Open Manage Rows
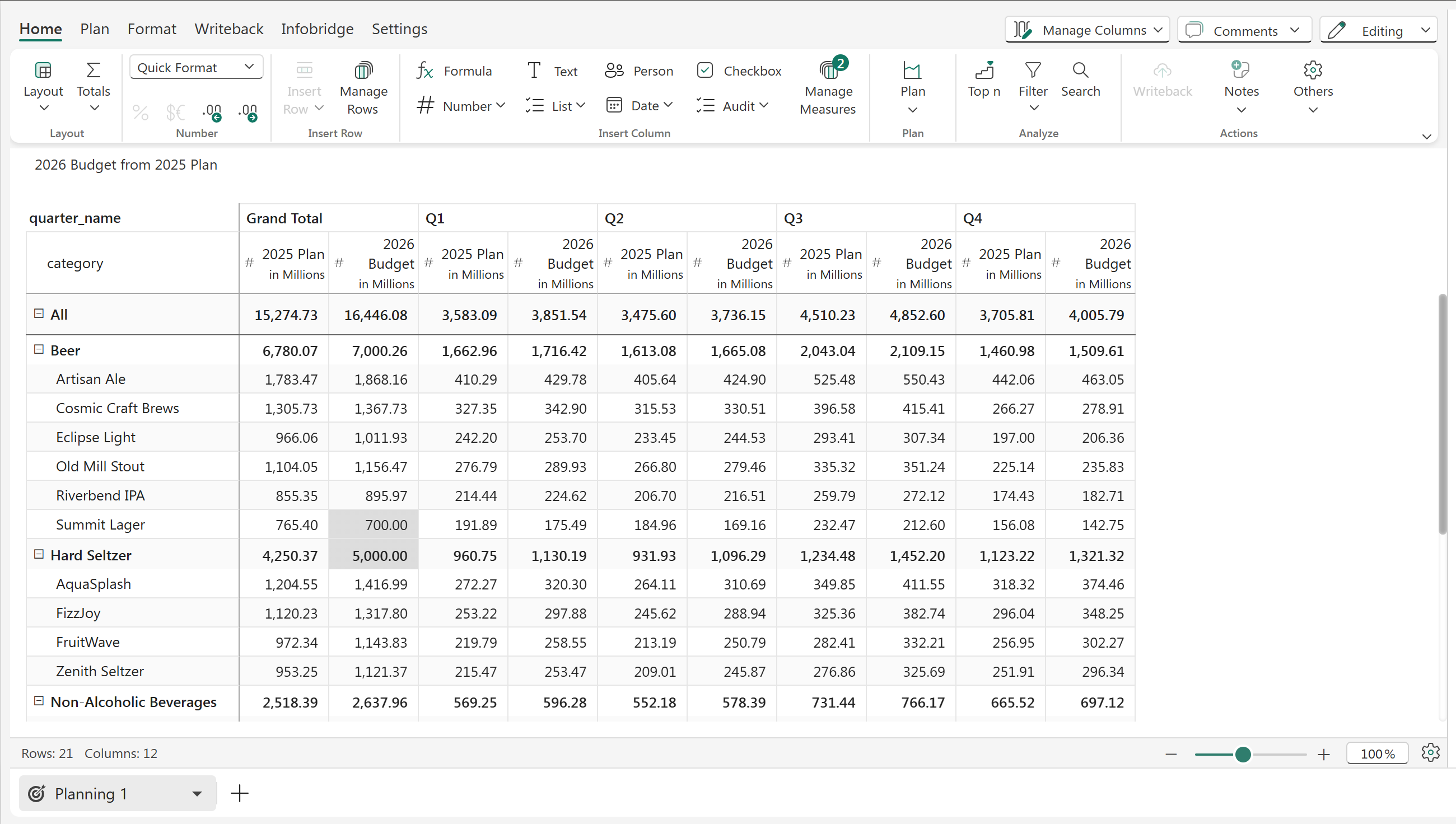This screenshot has height=824, width=1456. coord(363,88)
